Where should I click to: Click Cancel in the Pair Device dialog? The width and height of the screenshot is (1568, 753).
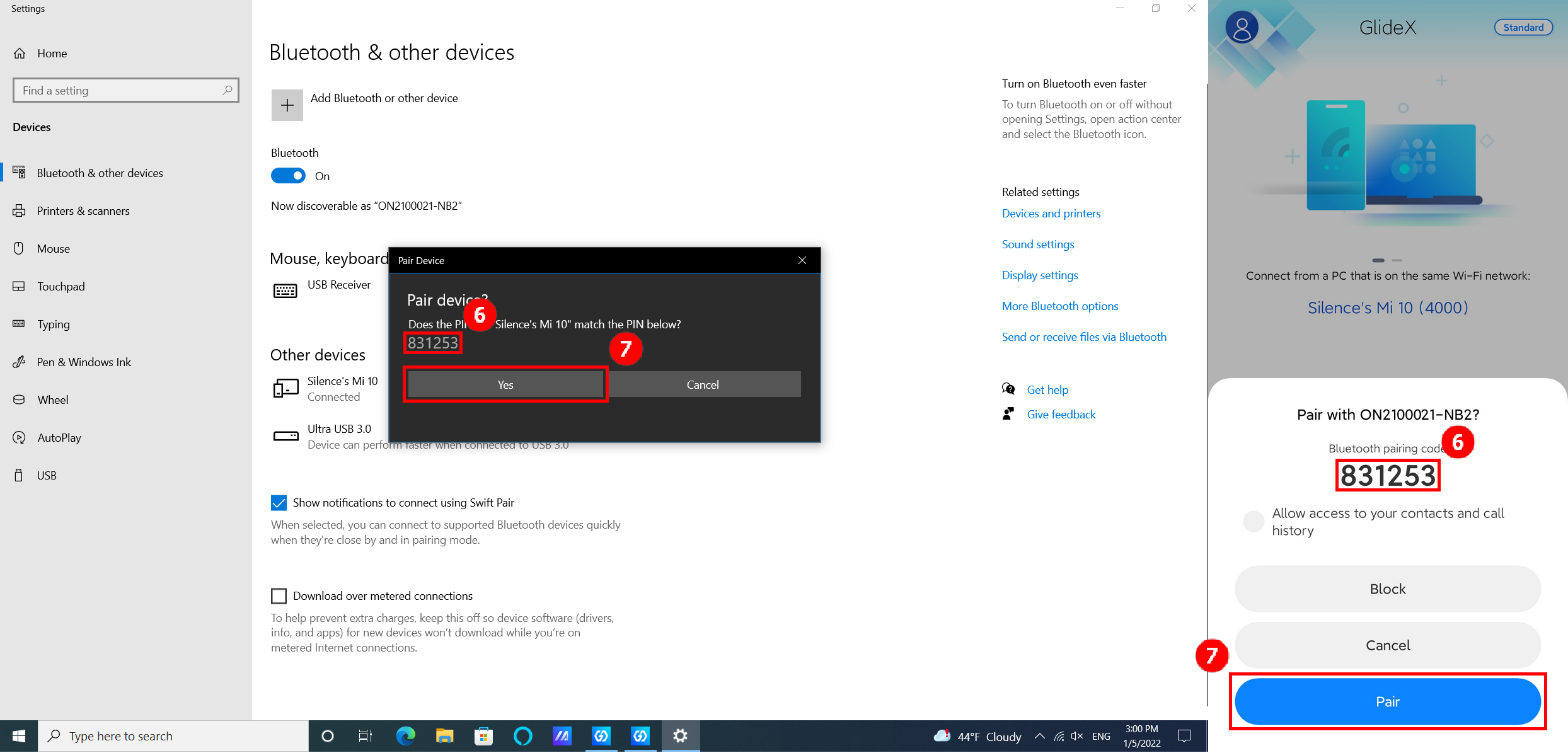pyautogui.click(x=703, y=384)
